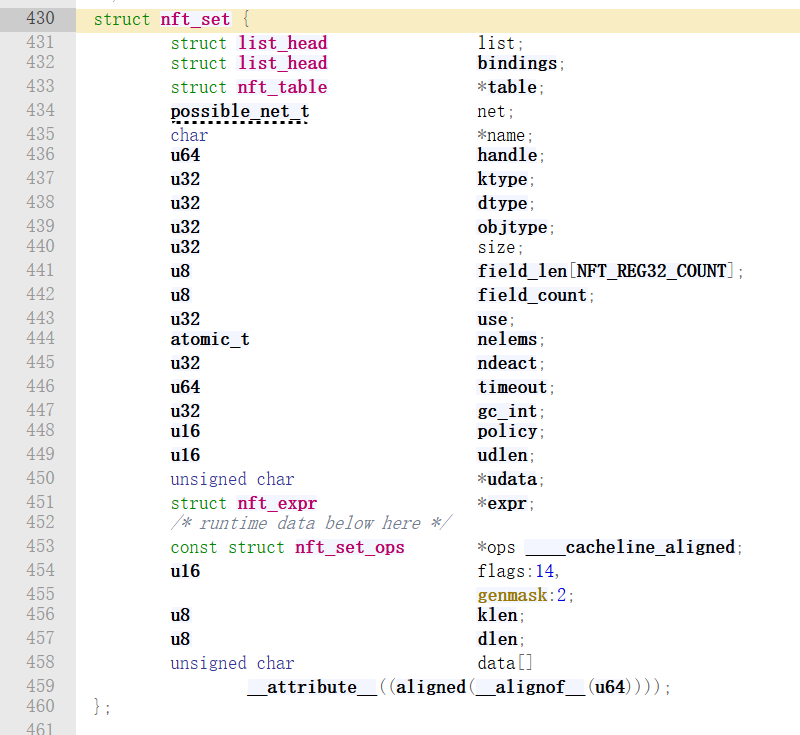This screenshot has height=735, width=800.
Task: Click u8 type on line 441
Action: point(180,271)
